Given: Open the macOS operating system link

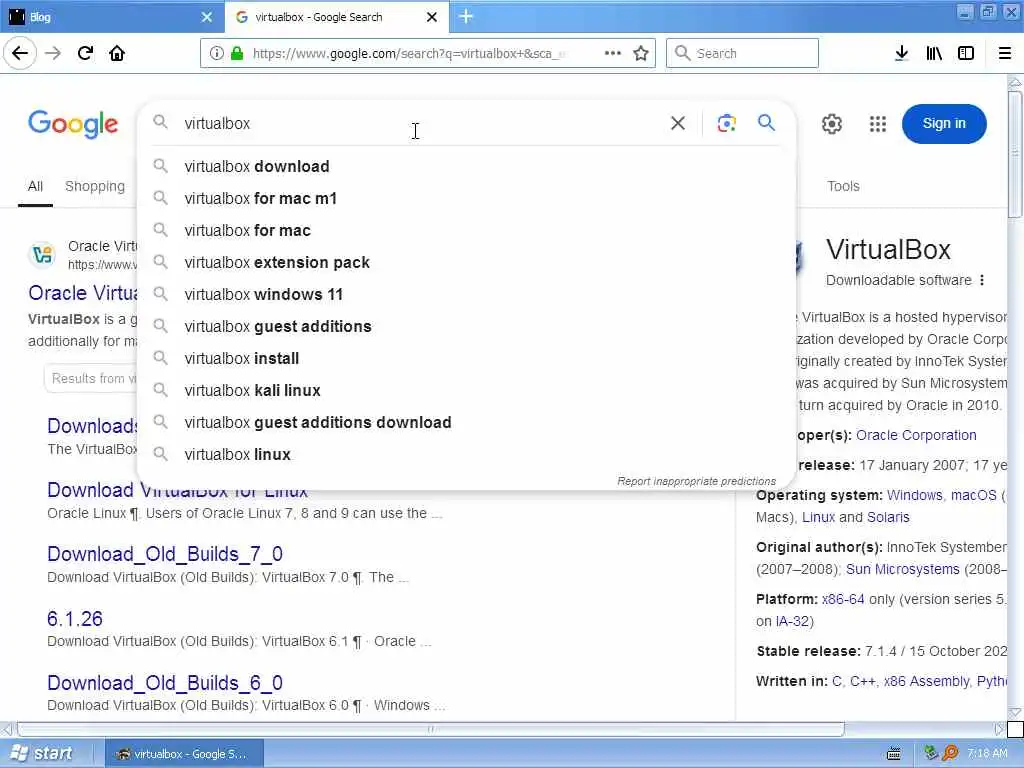Looking at the screenshot, I should tap(973, 496).
